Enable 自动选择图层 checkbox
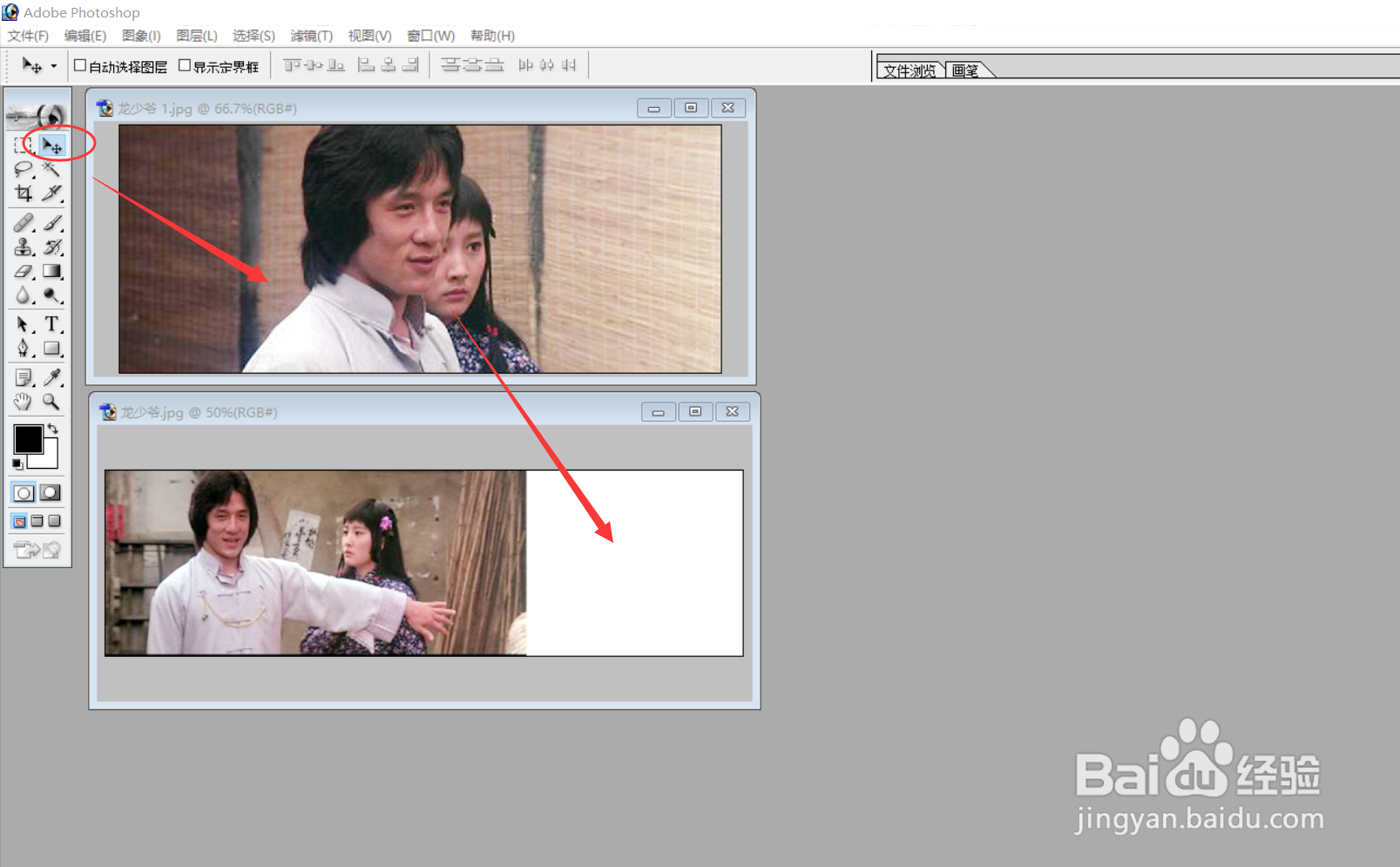 80,65
